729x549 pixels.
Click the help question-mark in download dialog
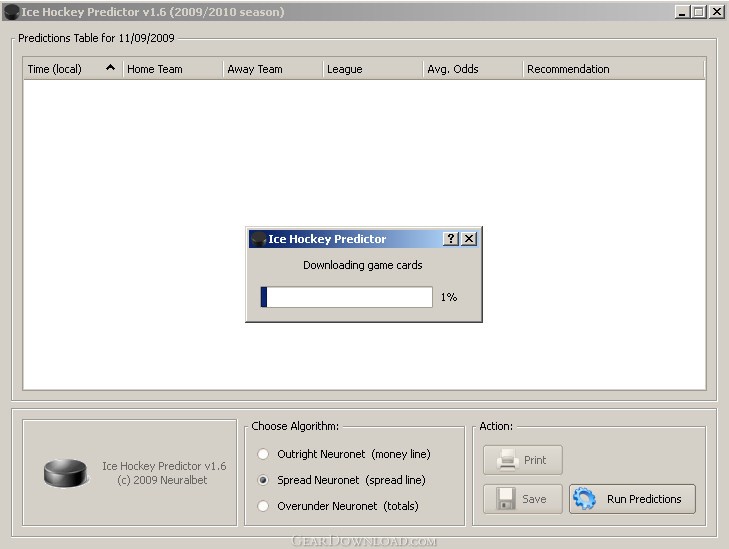point(451,238)
